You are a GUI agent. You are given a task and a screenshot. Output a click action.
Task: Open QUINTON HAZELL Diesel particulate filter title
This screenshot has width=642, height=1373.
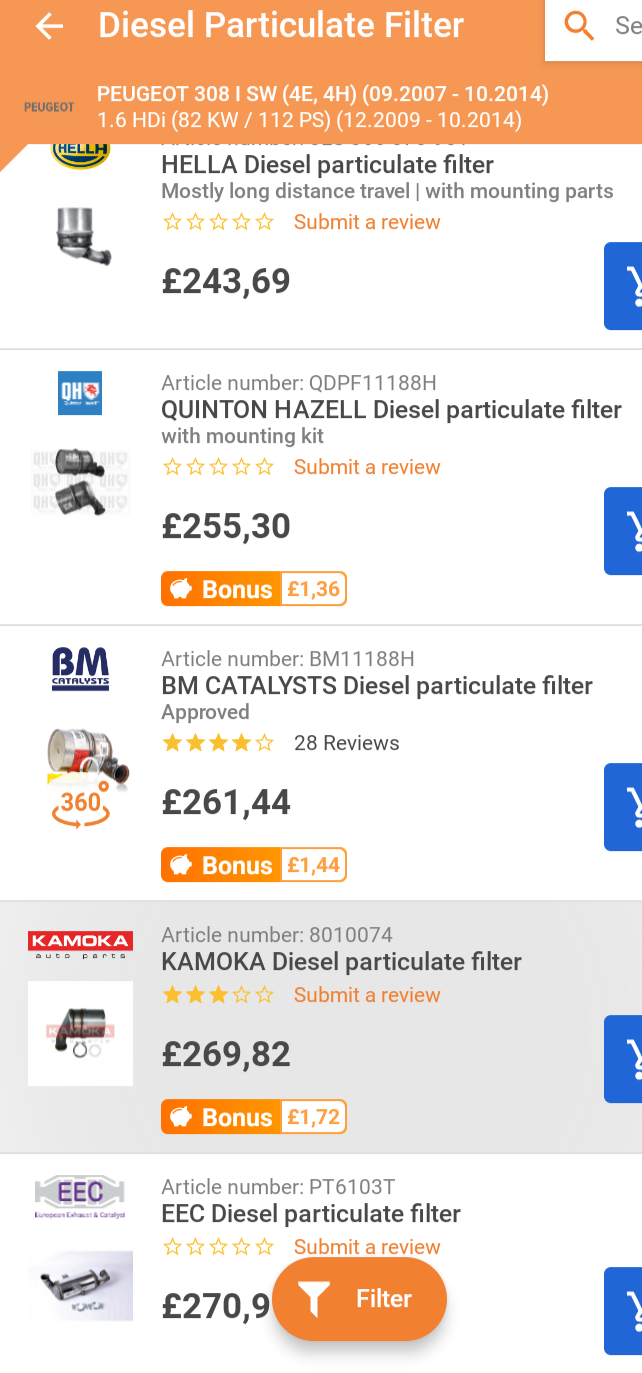click(391, 410)
